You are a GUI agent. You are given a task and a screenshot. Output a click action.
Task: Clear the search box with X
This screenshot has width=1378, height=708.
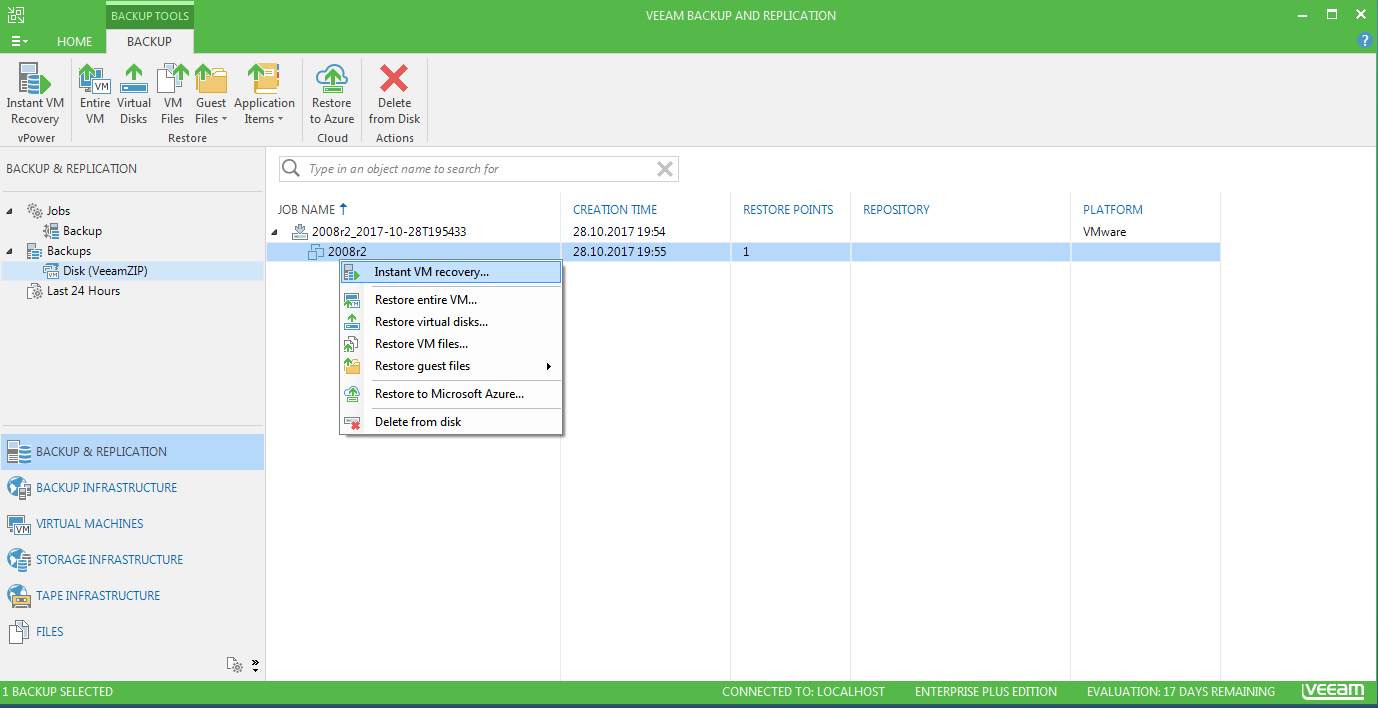[x=664, y=169]
